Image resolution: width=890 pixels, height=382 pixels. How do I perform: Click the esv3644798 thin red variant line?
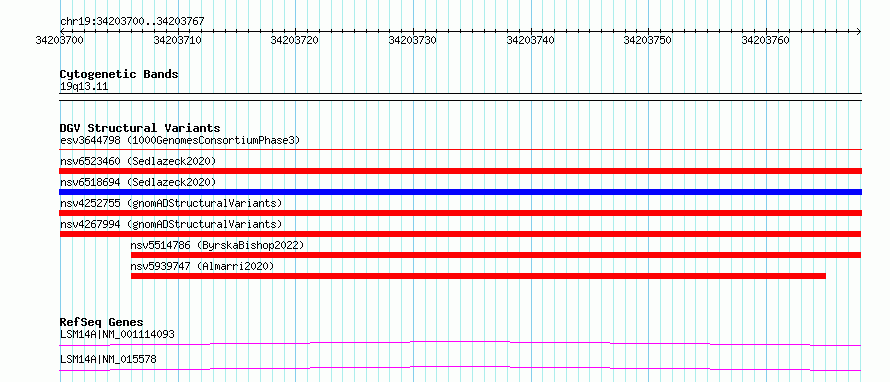[x=460, y=150]
